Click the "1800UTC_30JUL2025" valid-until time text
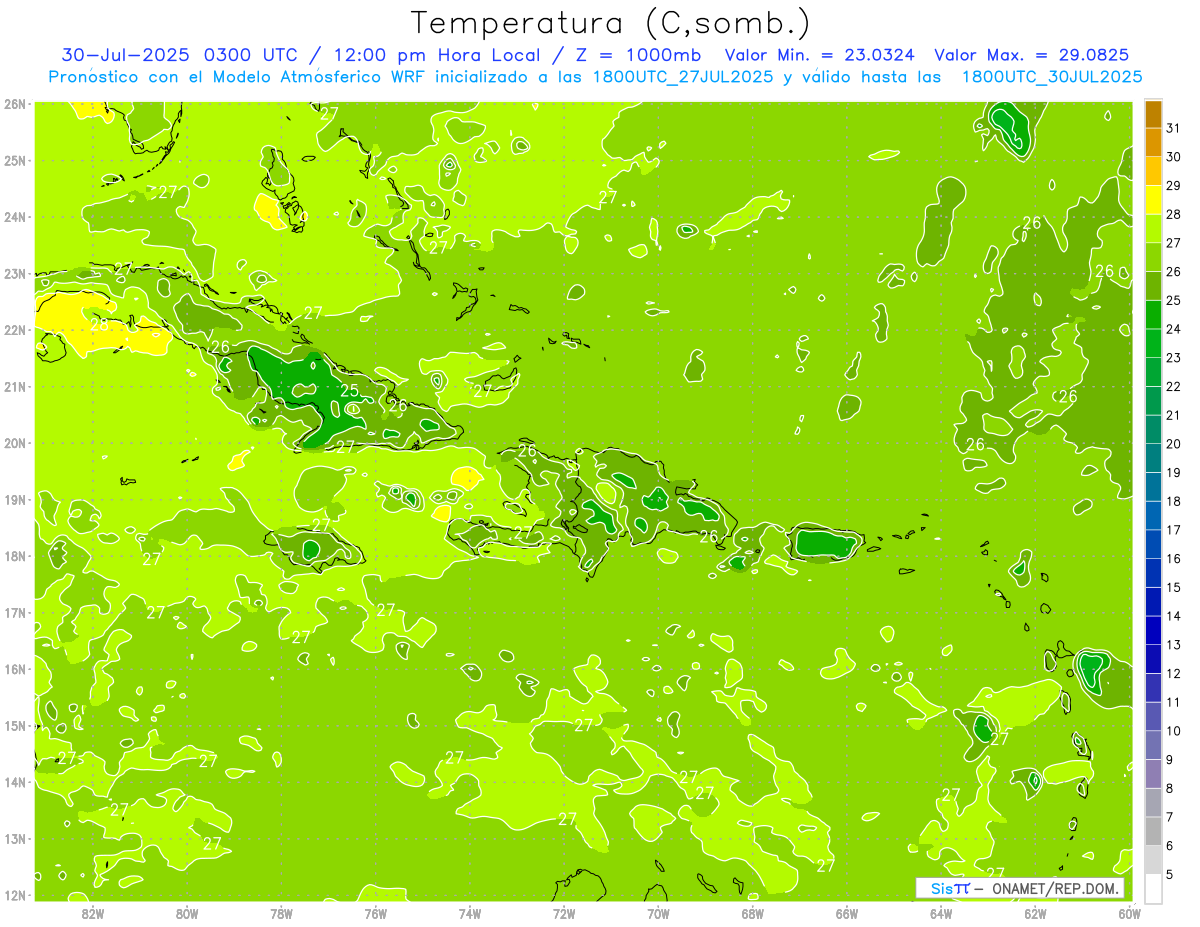Viewport: 1200px width, 927px height. pos(1052,77)
